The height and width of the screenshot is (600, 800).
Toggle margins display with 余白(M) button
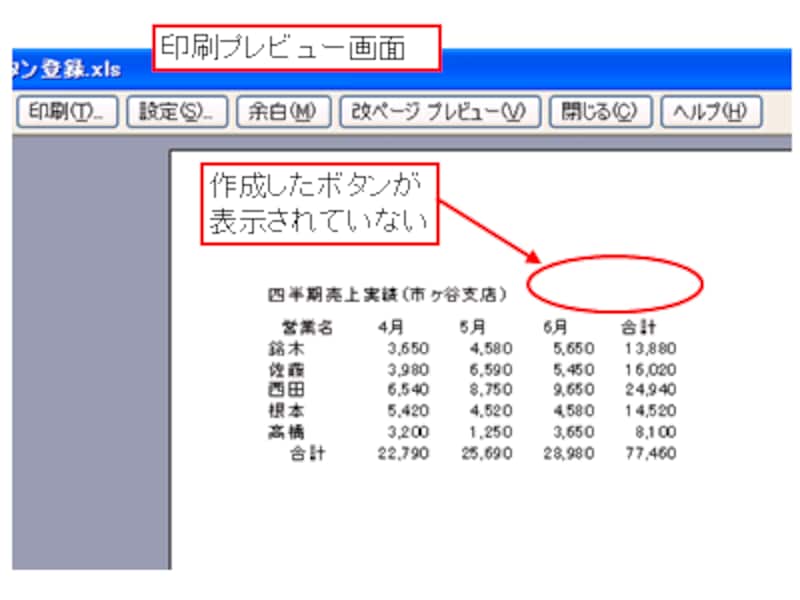(283, 111)
